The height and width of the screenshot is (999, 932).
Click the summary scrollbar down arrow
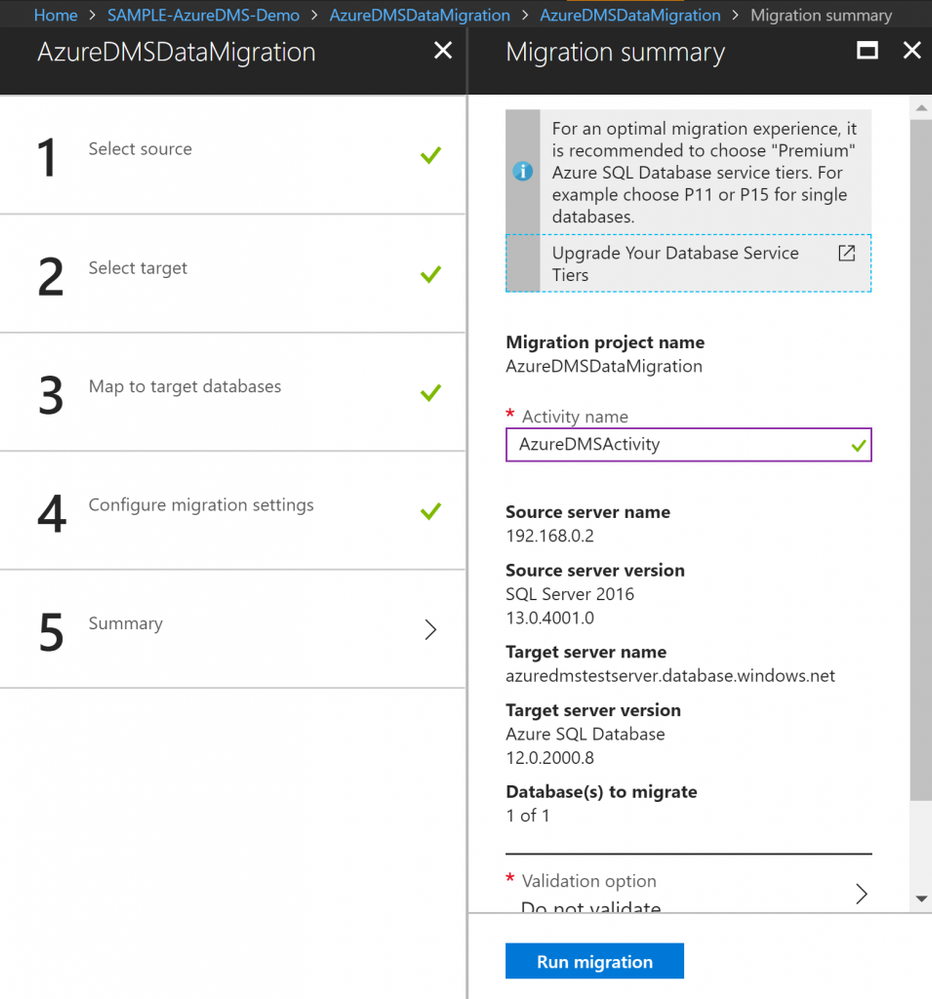click(921, 899)
